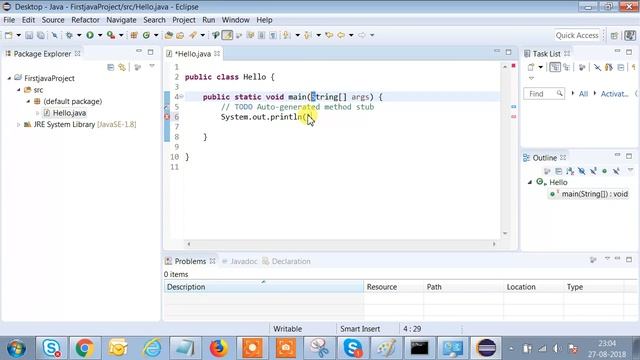Run the program with green Run button

coord(90,36)
